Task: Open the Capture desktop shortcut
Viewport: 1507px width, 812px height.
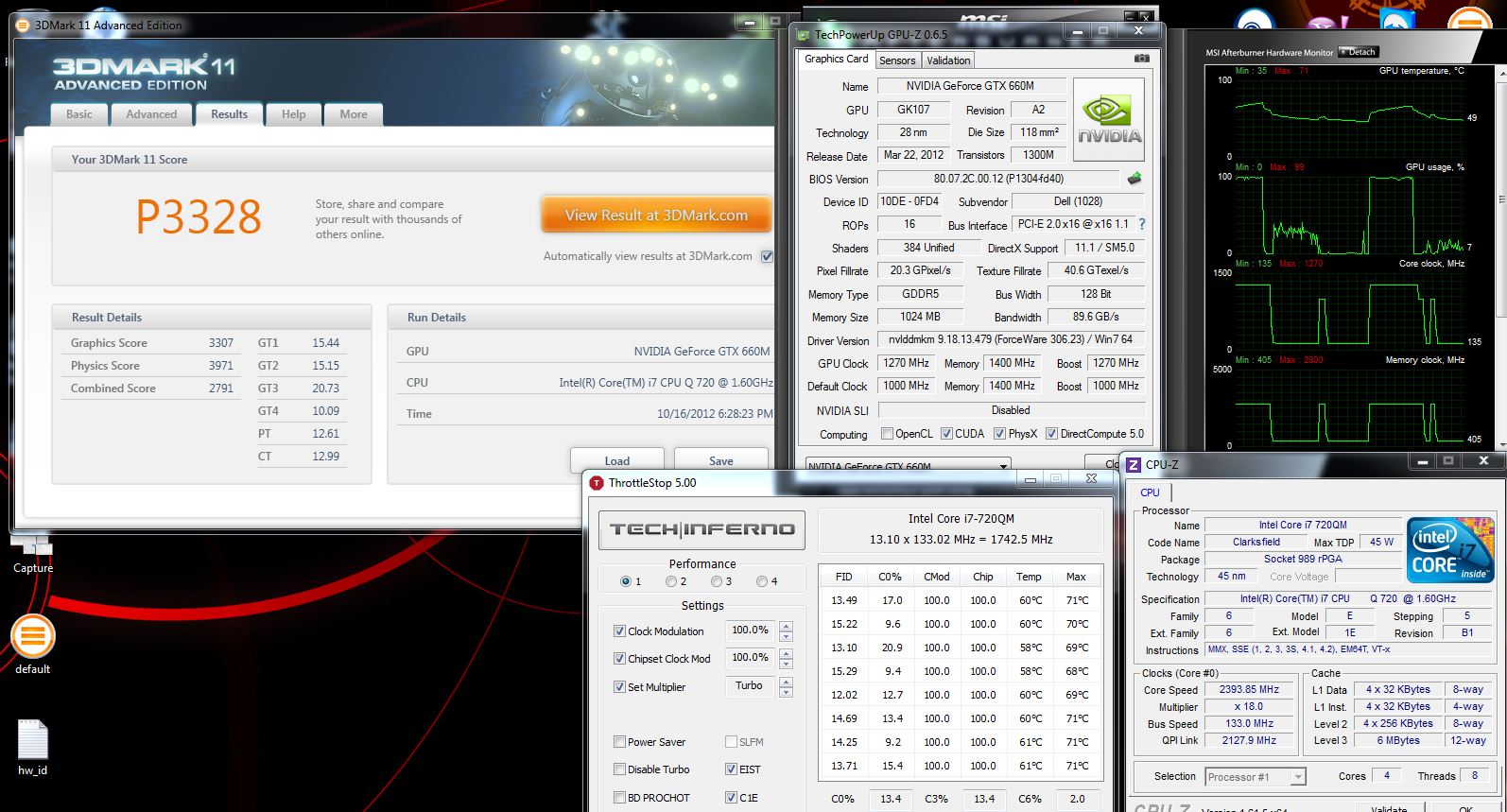Action: pos(32,554)
